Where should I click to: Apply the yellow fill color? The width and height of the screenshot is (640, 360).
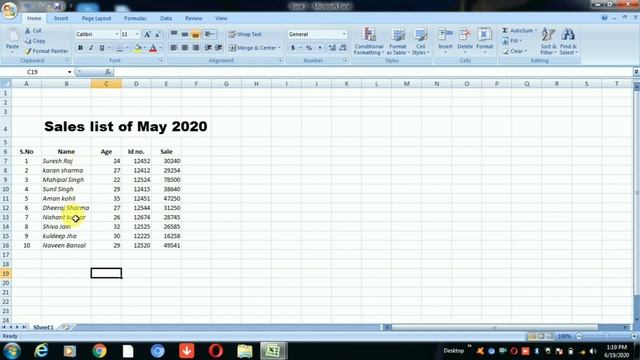tap(138, 48)
